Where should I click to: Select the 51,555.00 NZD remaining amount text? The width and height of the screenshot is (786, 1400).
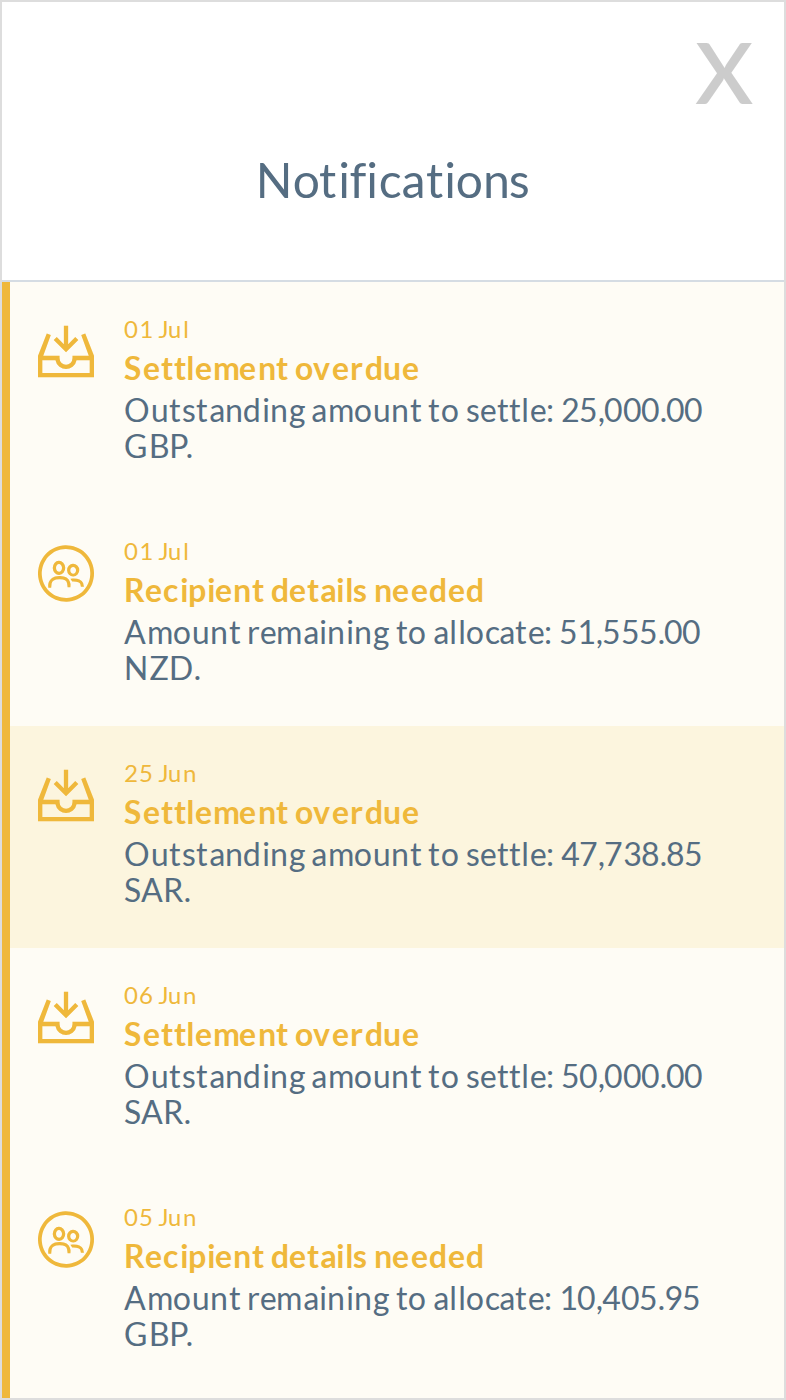click(x=412, y=650)
